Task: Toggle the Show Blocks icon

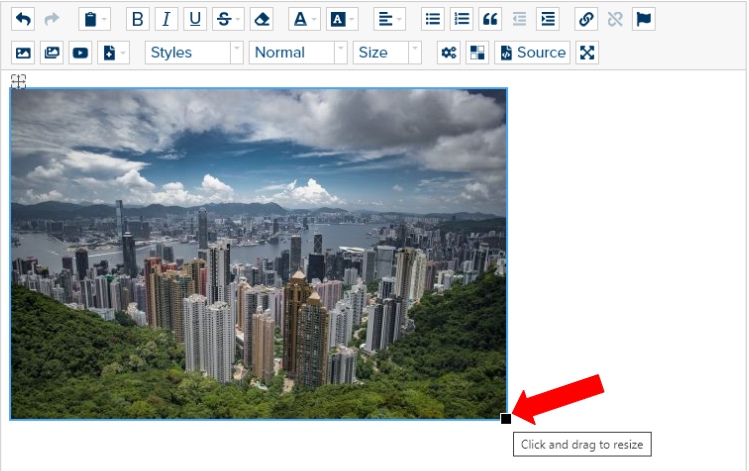Action: click(x=477, y=53)
